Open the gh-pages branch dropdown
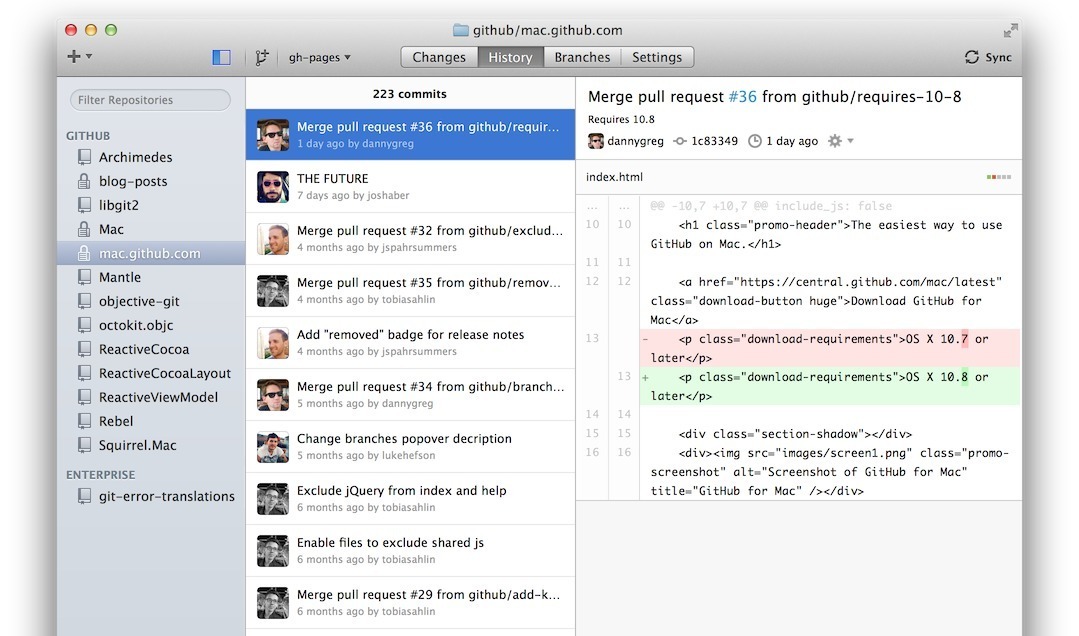The image size is (1079, 636). point(319,57)
